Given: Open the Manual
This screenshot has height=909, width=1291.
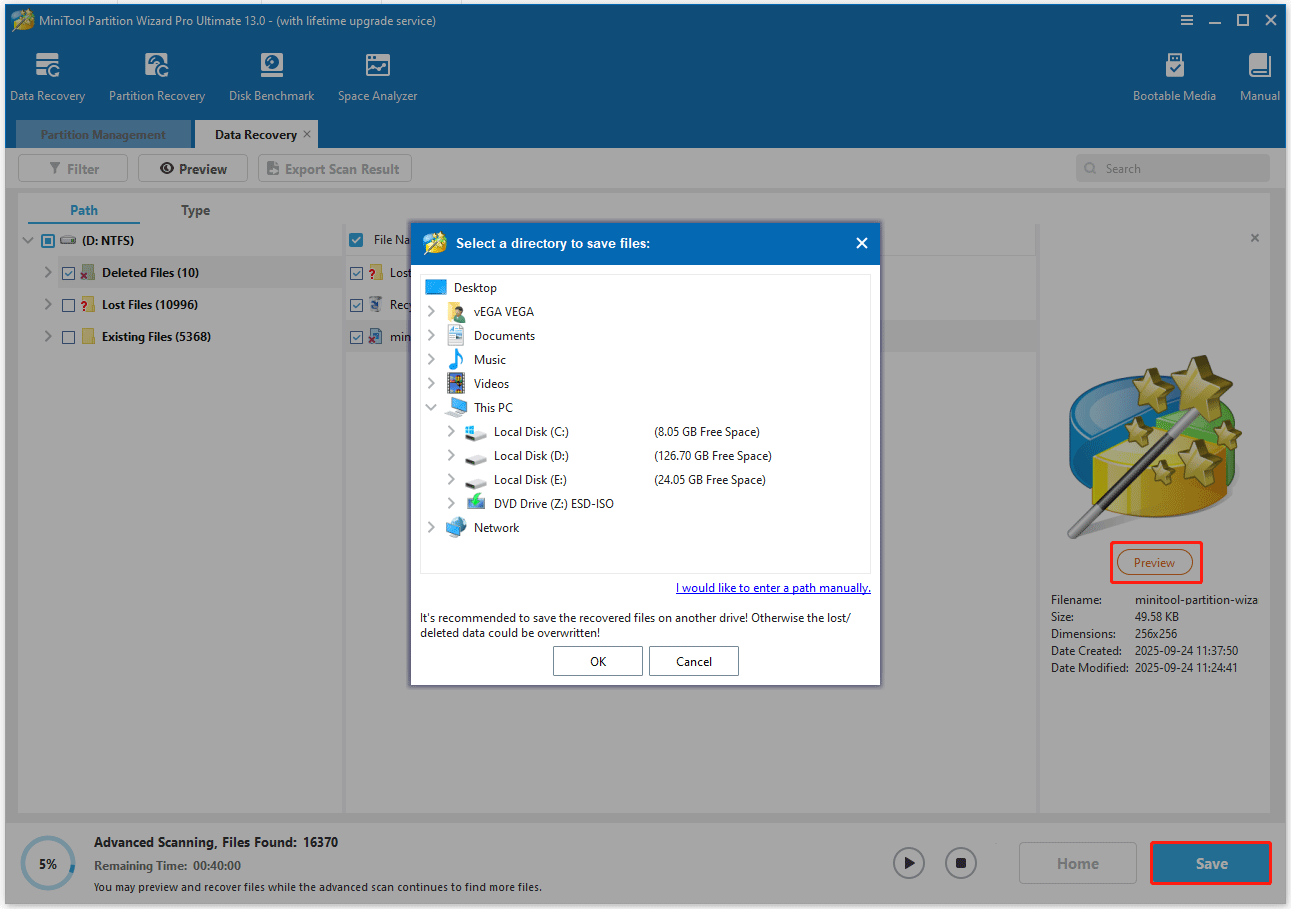Looking at the screenshot, I should click(1259, 75).
